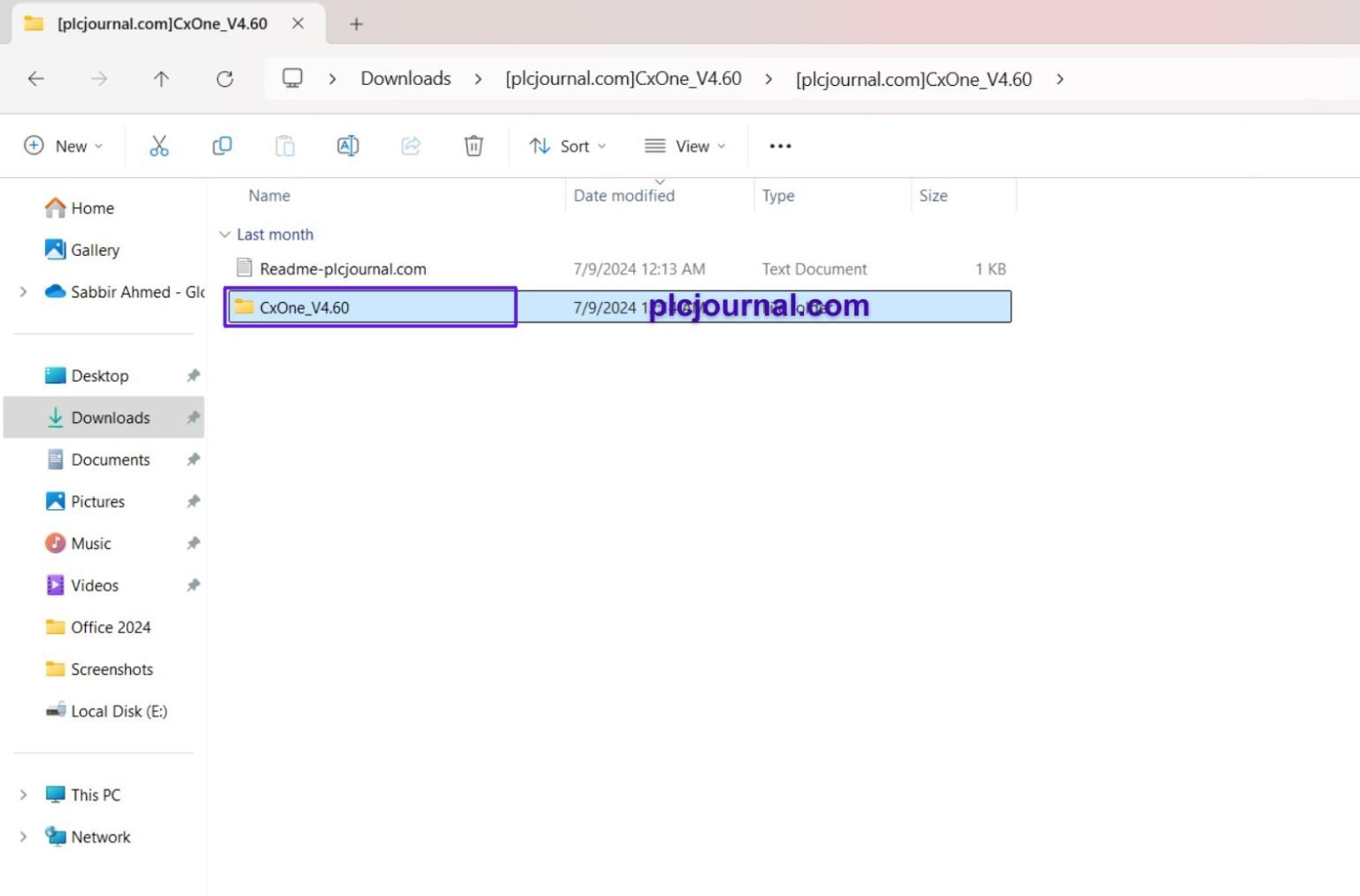Image resolution: width=1360 pixels, height=896 pixels.
Task: Expand the Network tree entry
Action: (x=22, y=837)
